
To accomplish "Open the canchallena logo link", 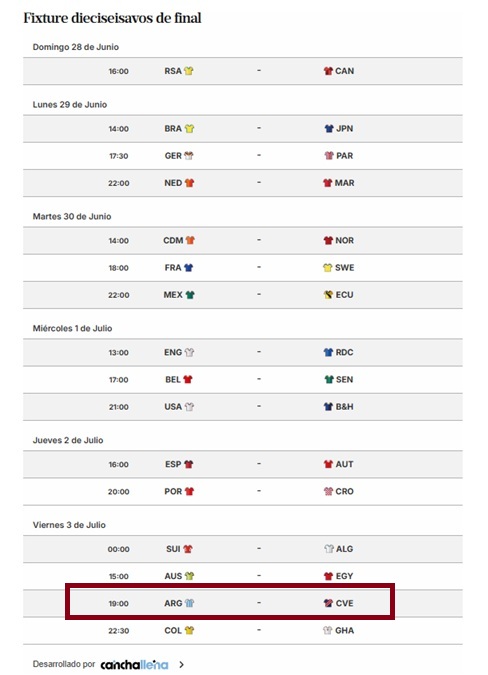I will pos(134,665).
